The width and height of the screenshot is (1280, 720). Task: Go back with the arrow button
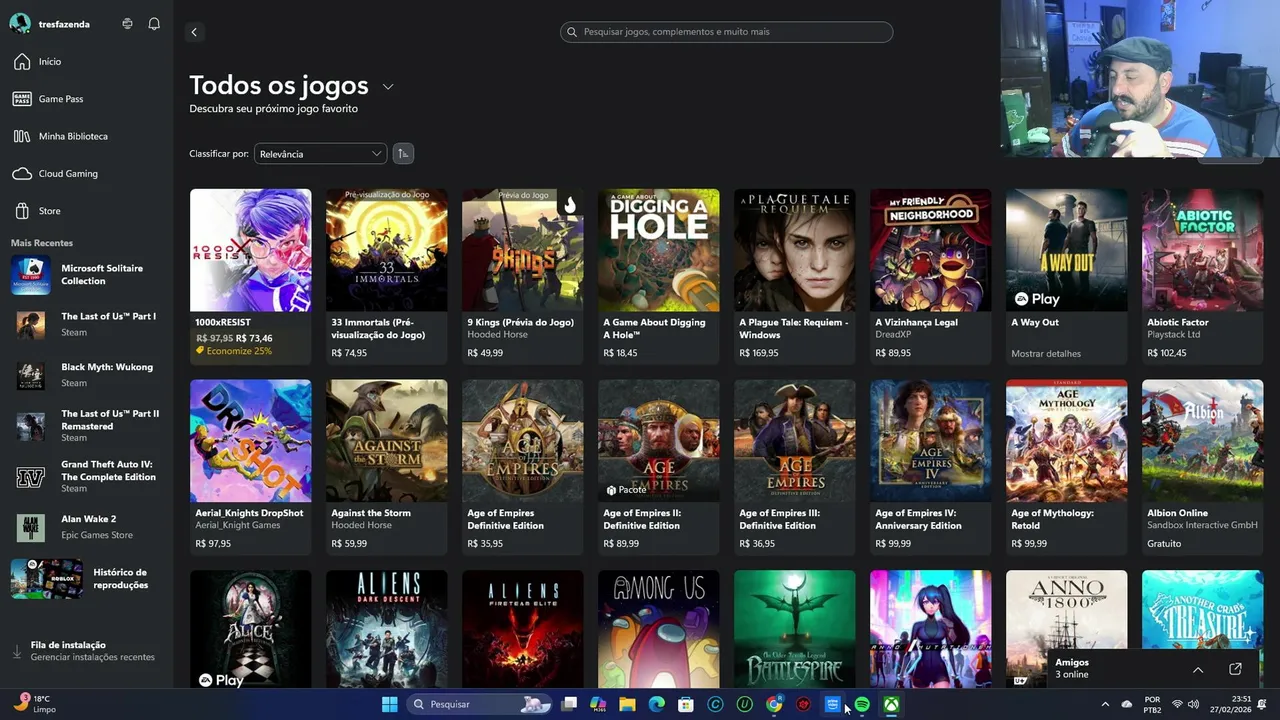pos(194,32)
